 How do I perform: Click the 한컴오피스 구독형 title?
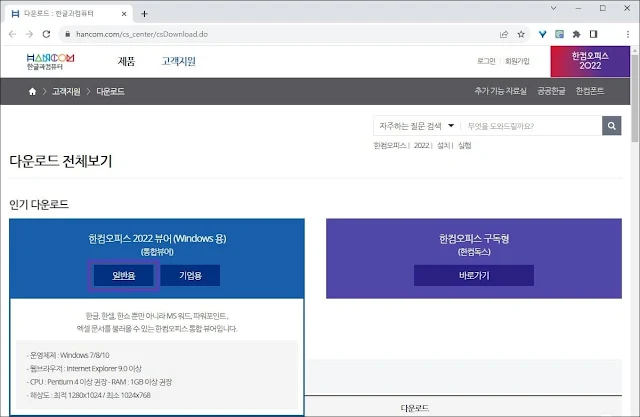pos(474,238)
